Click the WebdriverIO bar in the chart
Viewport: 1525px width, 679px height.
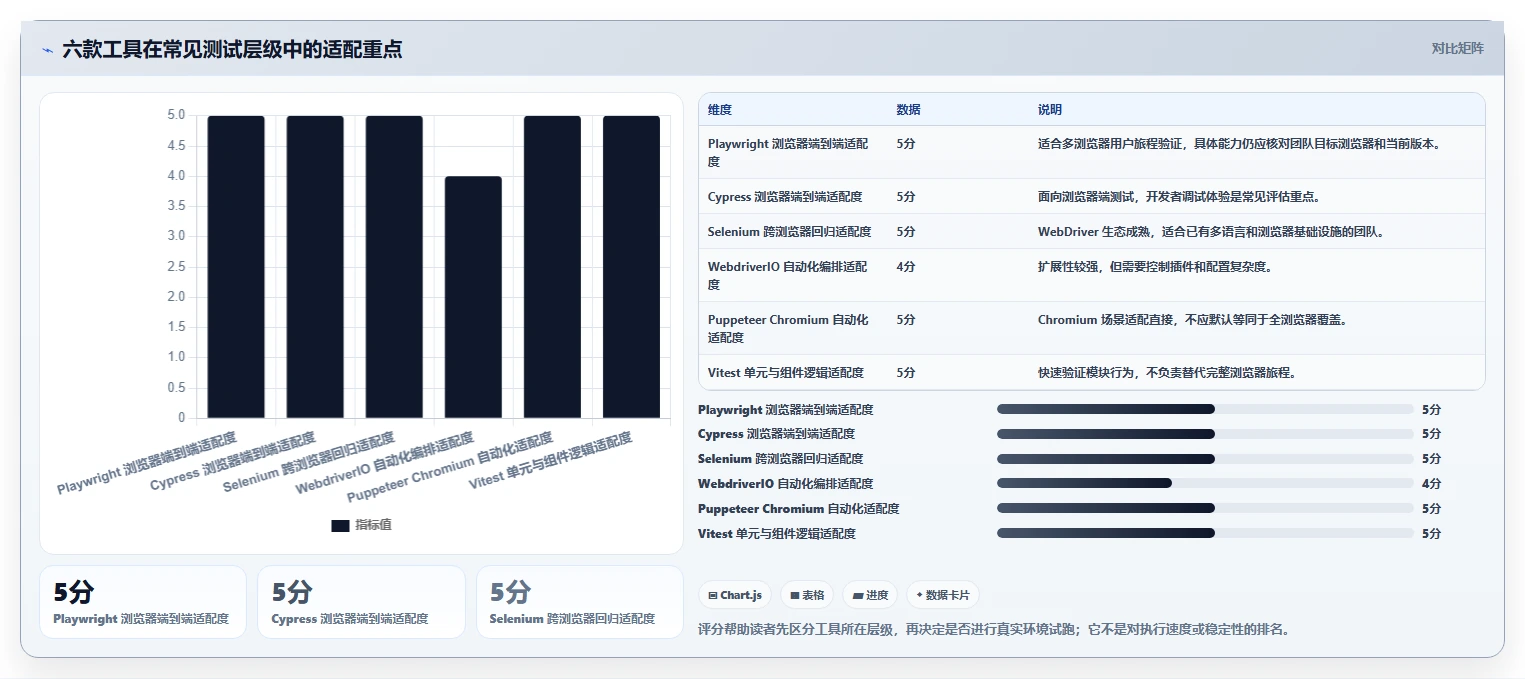coord(473,297)
